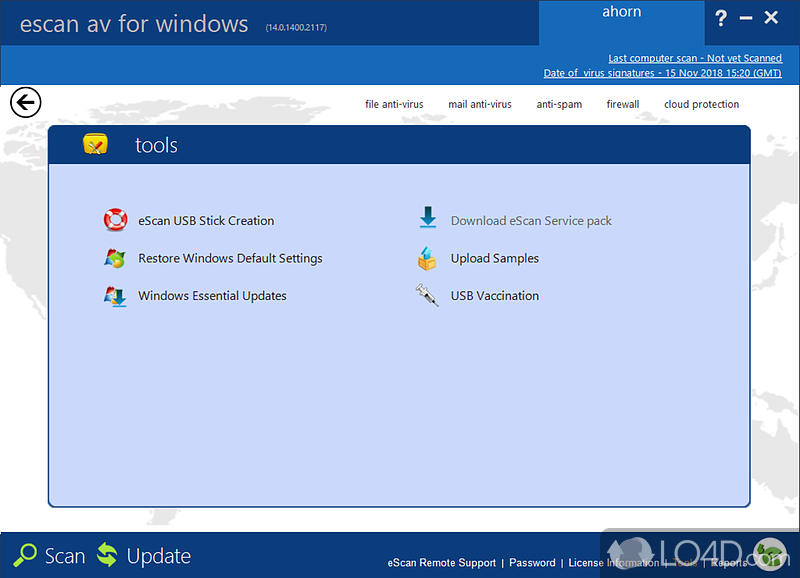Click the Date of virus signatures link
Image resolution: width=800 pixels, height=578 pixels.
coord(662,73)
